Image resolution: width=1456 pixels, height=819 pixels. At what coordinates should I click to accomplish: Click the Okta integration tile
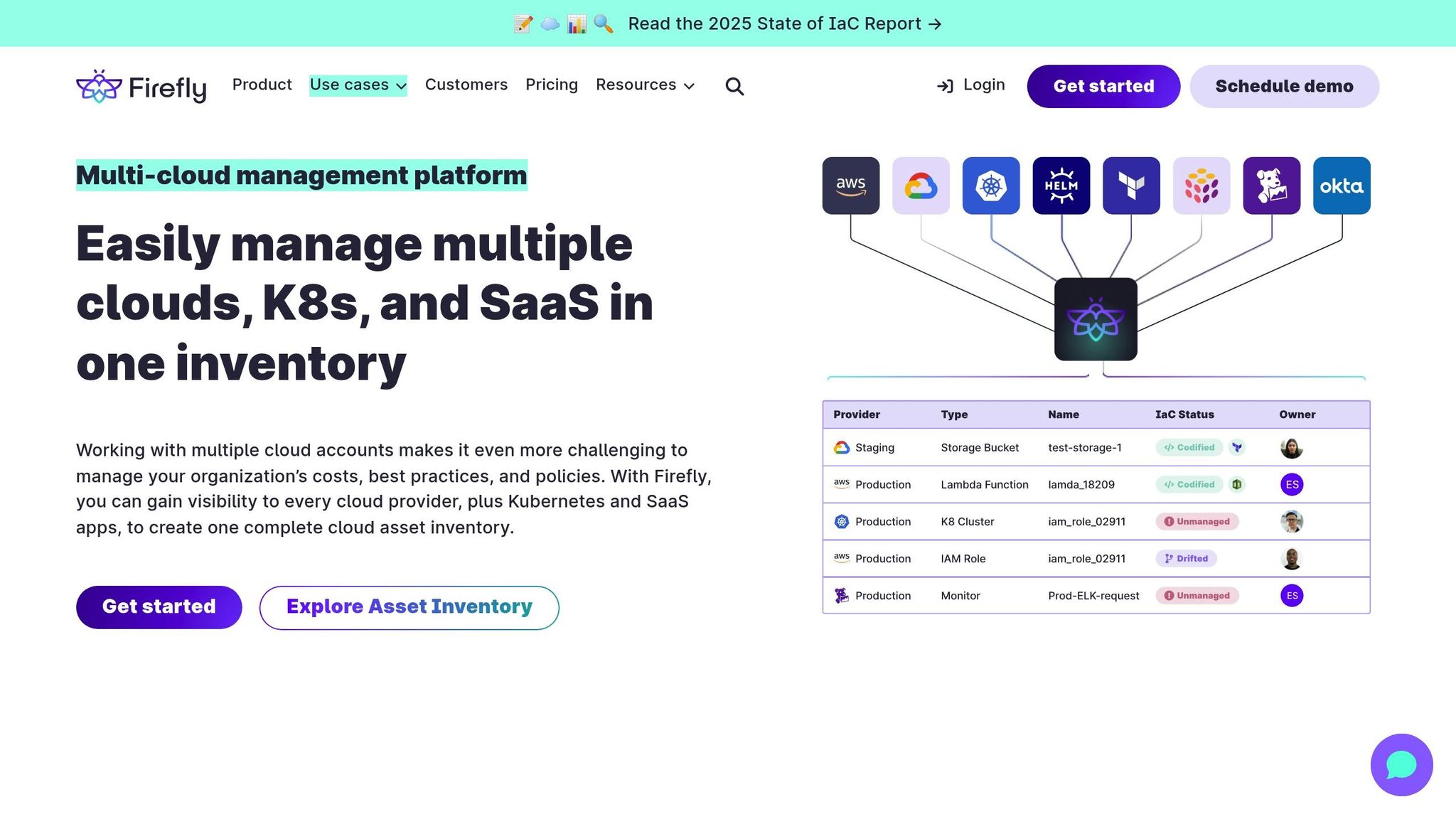1342,186
